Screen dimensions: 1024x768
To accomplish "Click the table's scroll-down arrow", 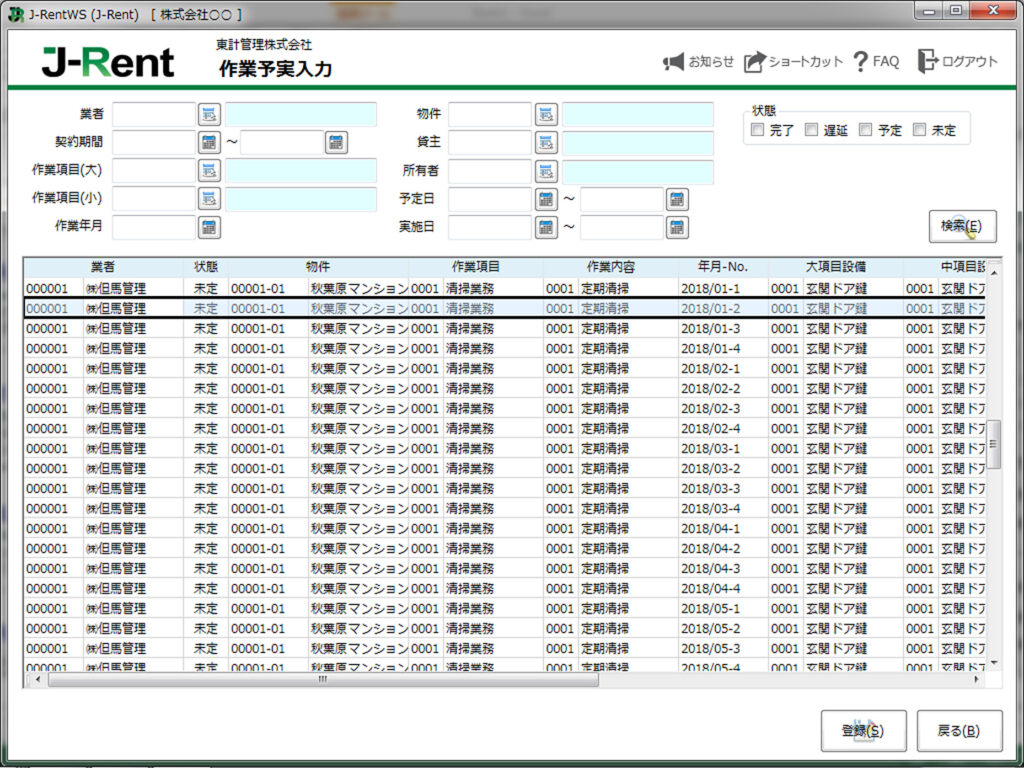I will tap(994, 663).
